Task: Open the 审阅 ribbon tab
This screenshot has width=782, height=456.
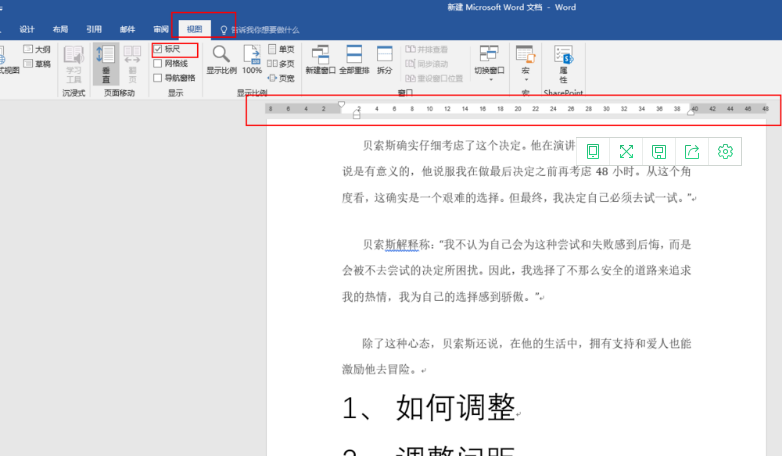Action: coord(161,29)
